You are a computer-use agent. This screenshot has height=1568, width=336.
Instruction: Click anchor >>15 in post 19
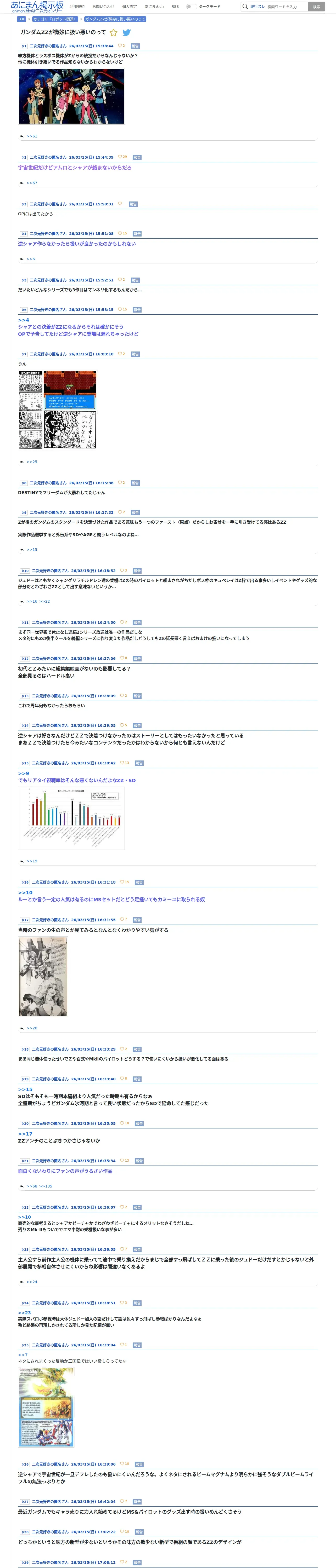point(25,1089)
